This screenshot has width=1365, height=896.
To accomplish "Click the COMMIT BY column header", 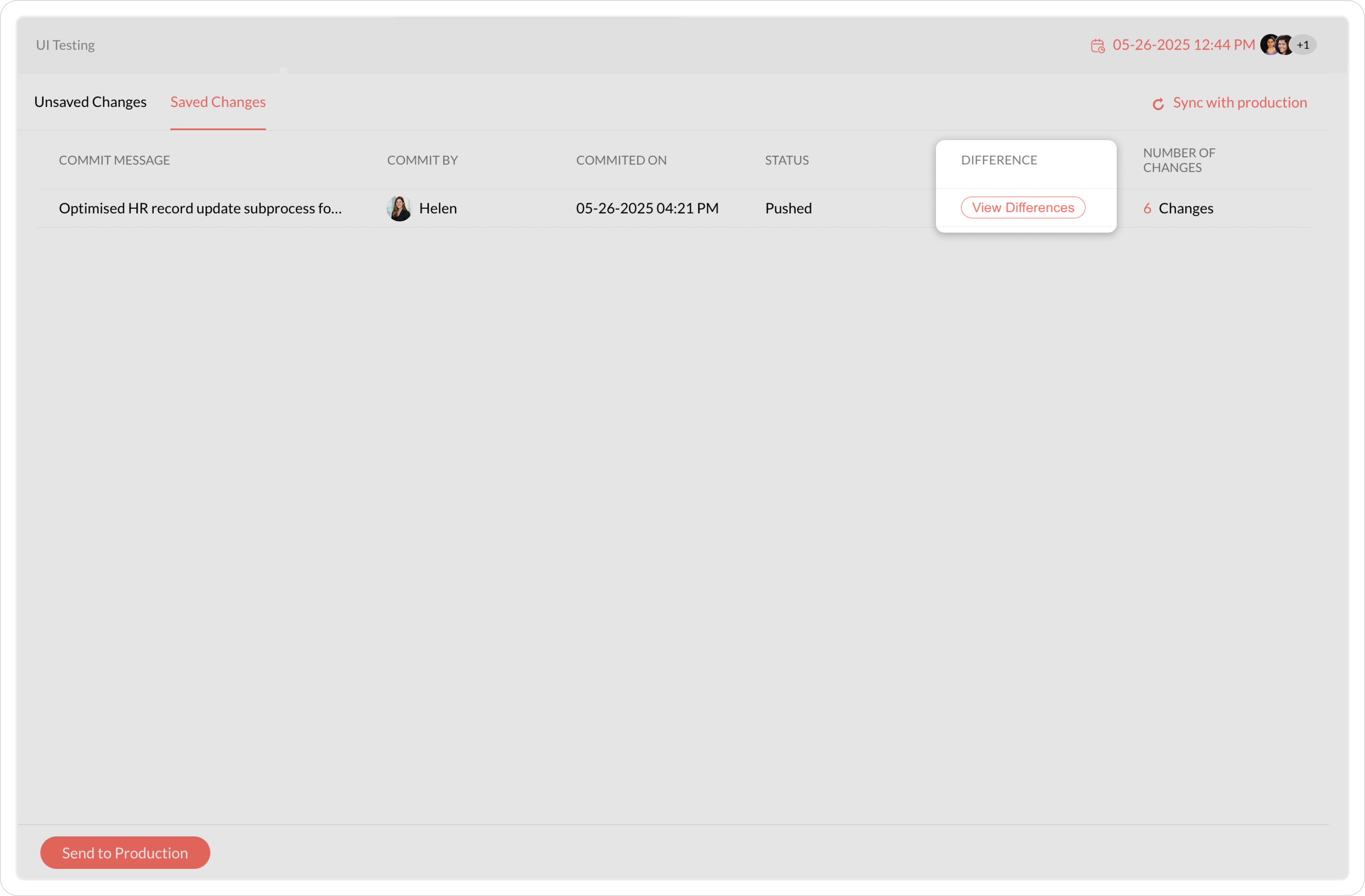I will click(422, 161).
